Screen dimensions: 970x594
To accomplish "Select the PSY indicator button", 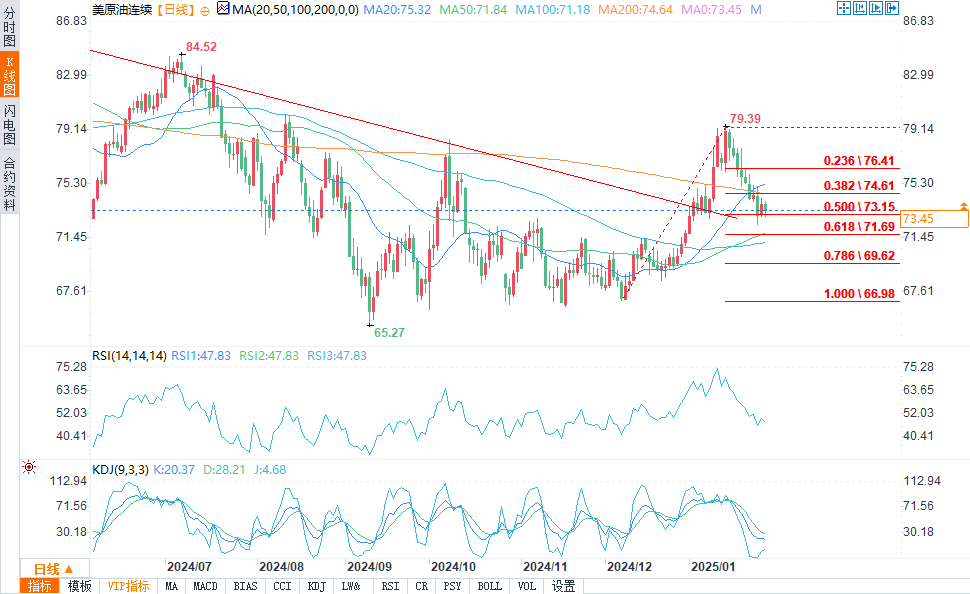I will (x=452, y=586).
